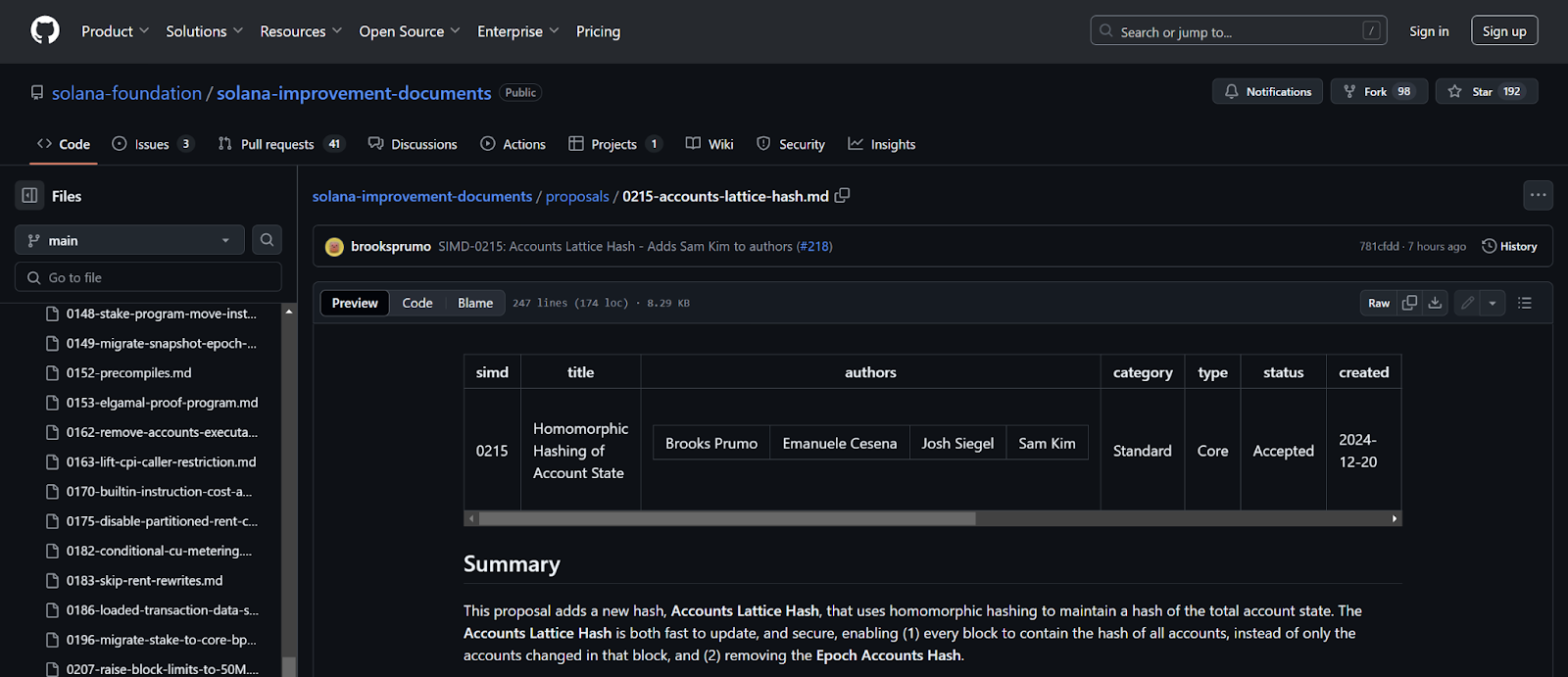Open the Product menu

tap(116, 31)
